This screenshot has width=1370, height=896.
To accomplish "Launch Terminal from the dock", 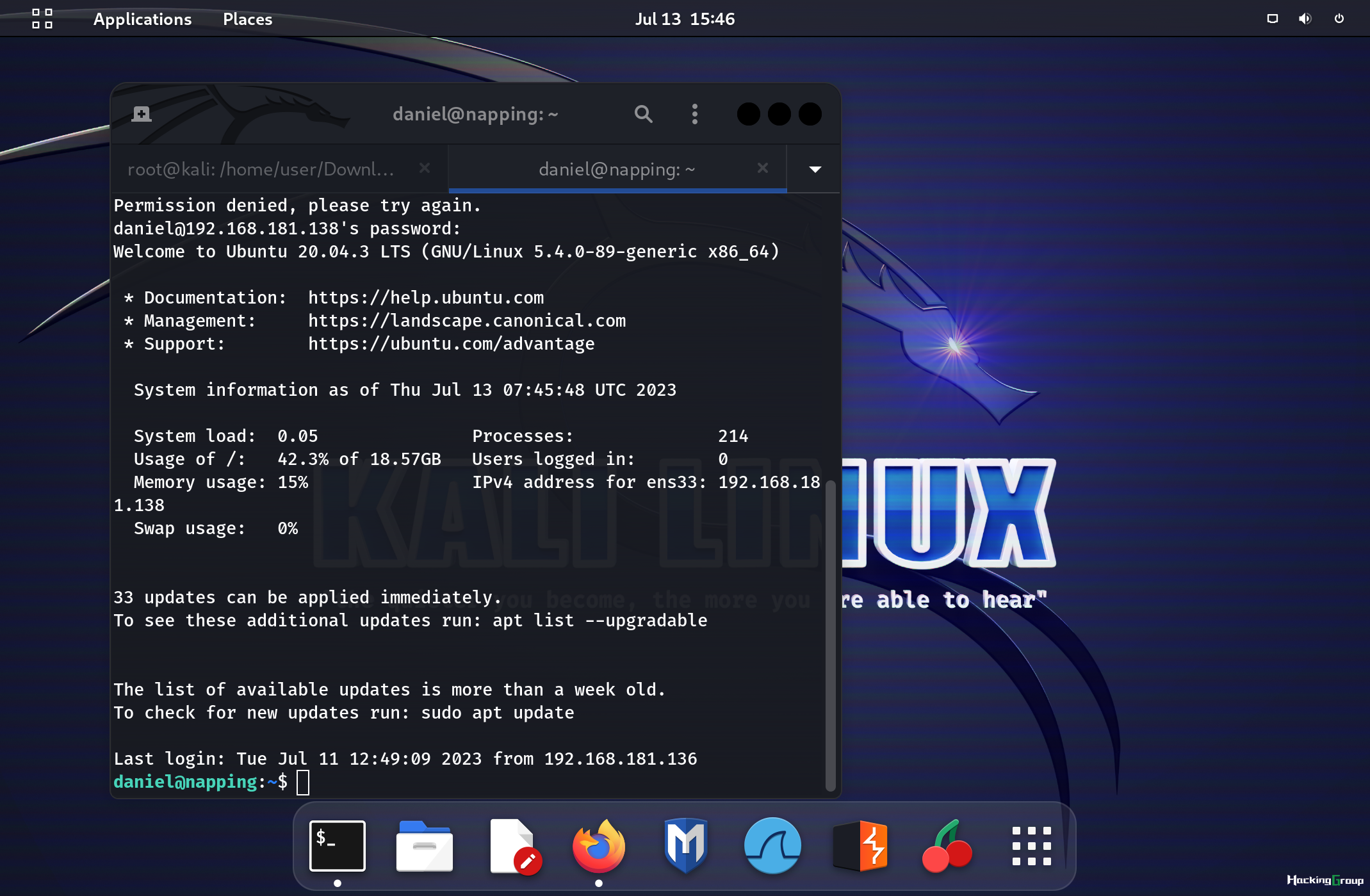I will click(x=338, y=845).
